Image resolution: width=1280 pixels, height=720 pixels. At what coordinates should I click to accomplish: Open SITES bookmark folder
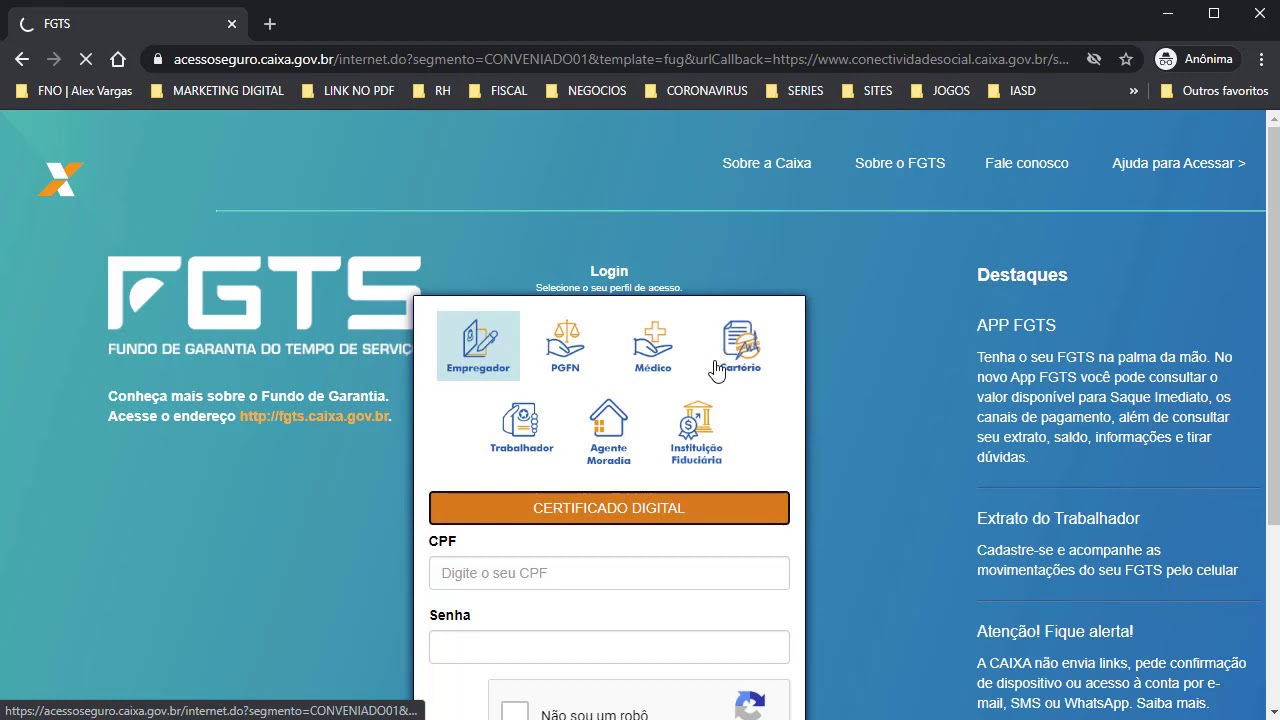(866, 91)
